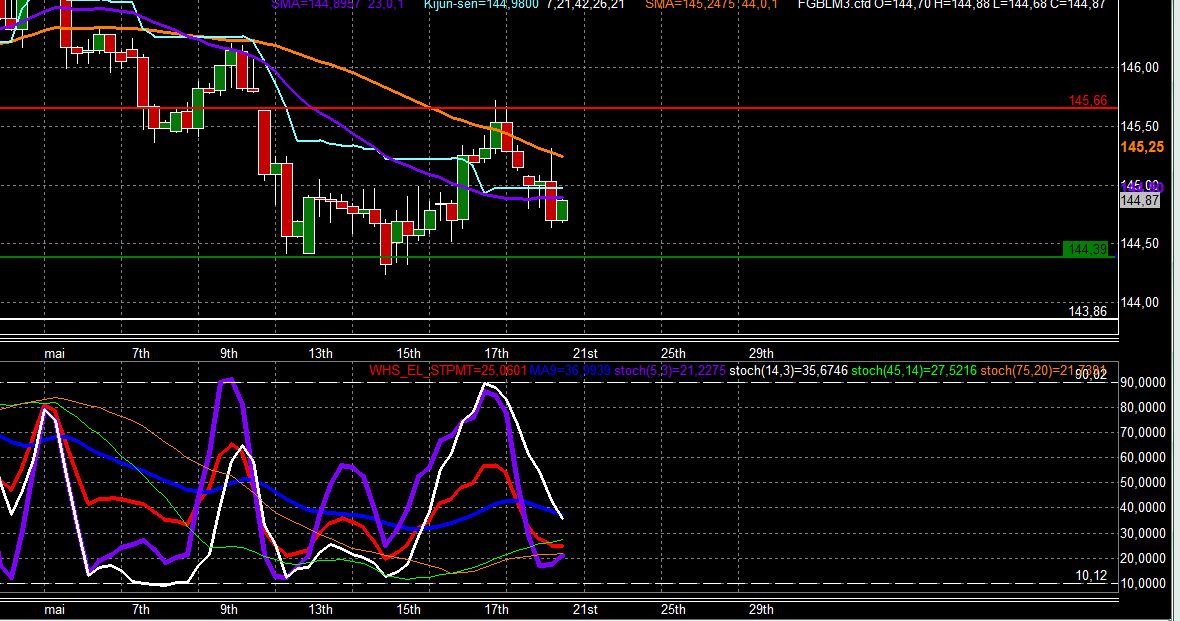Click 20,0000 on the indicator scale
This screenshot has width=1180, height=621.
1143,559
